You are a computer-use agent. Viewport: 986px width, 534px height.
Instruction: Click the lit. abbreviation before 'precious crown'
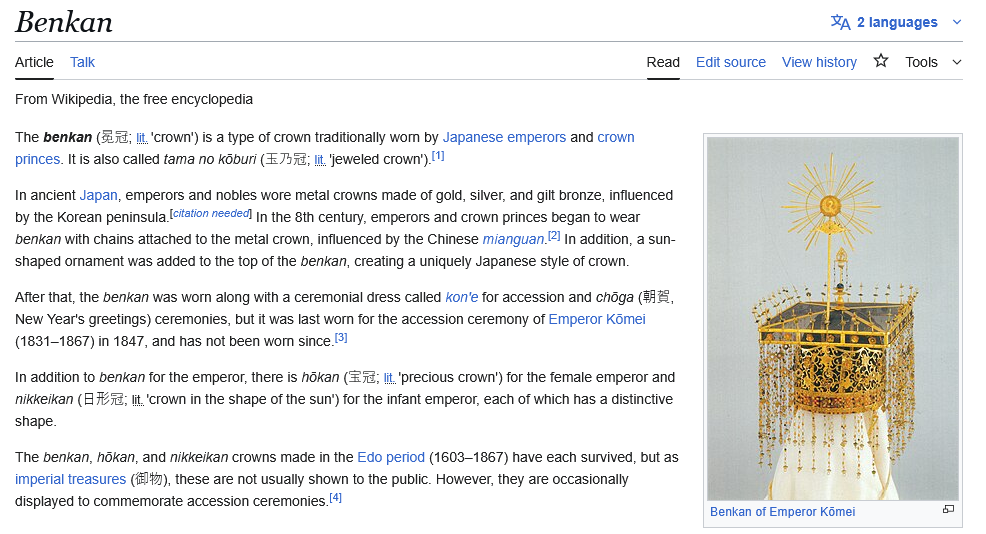point(389,378)
